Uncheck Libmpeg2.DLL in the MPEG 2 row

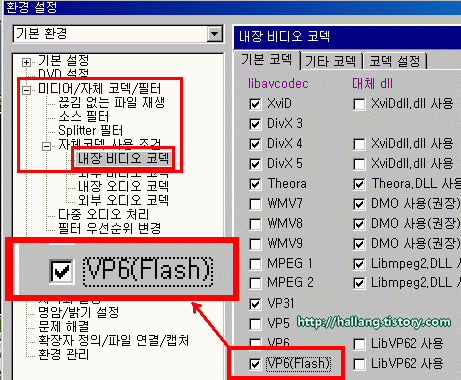click(359, 283)
